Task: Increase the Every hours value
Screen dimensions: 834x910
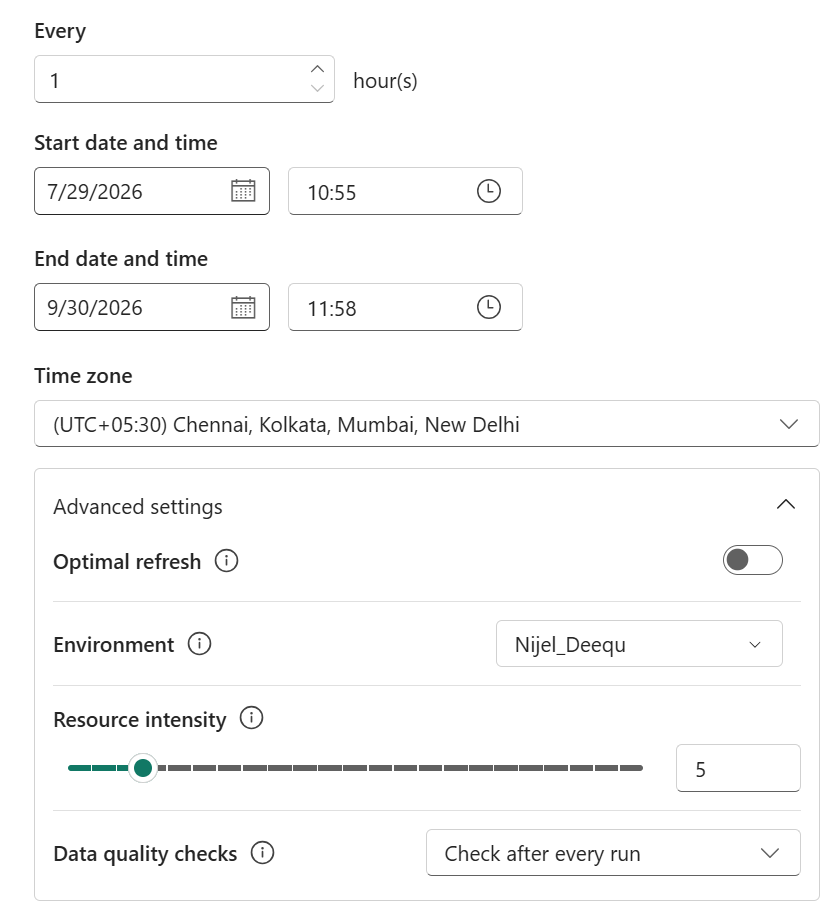Action: click(317, 69)
